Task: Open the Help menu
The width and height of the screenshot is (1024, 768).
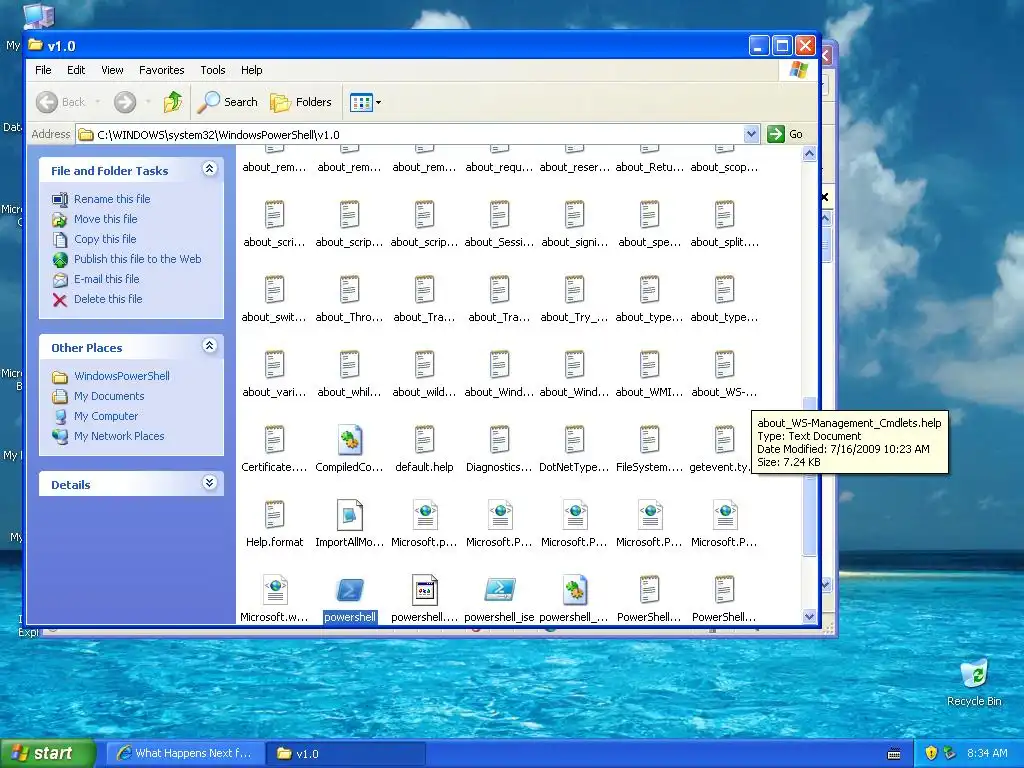Action: click(x=251, y=70)
